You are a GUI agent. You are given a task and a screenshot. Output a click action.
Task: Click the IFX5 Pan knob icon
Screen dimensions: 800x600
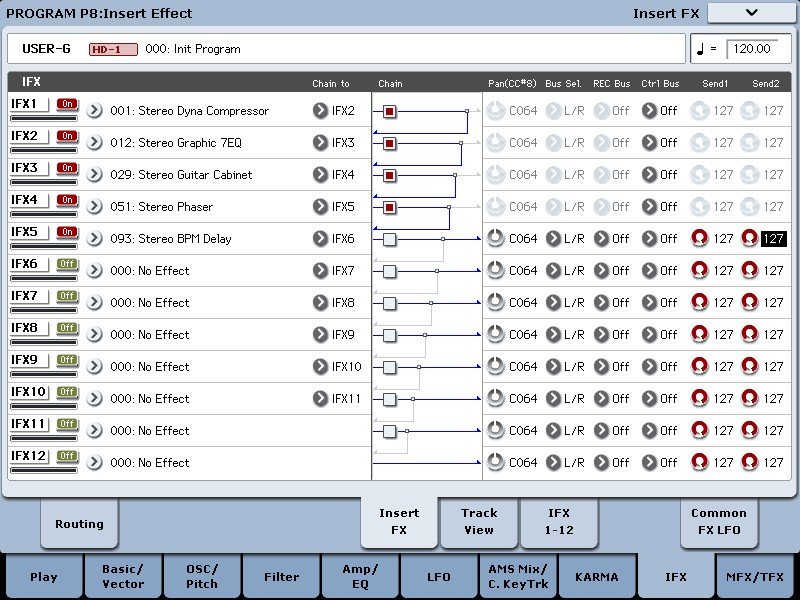(x=496, y=239)
